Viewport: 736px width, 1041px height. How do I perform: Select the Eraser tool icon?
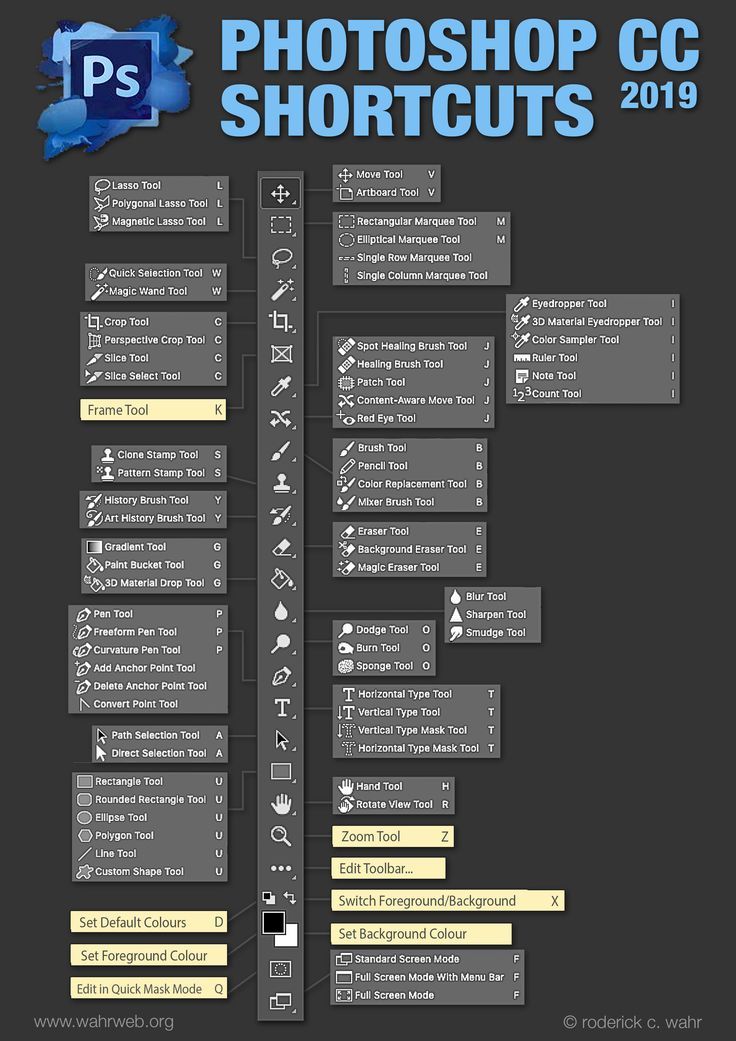coord(281,547)
